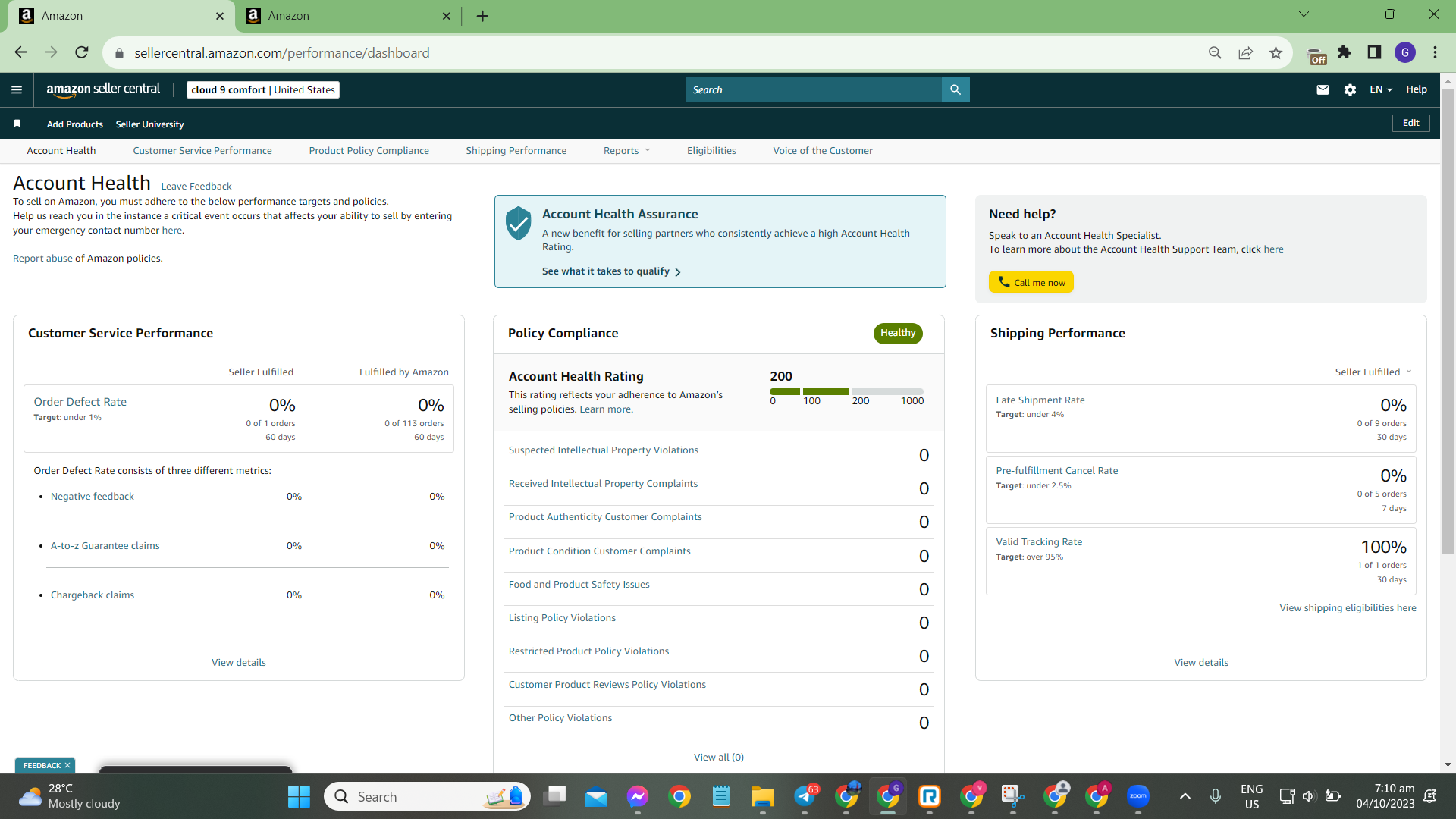Open the Account Health tab

pos(61,150)
